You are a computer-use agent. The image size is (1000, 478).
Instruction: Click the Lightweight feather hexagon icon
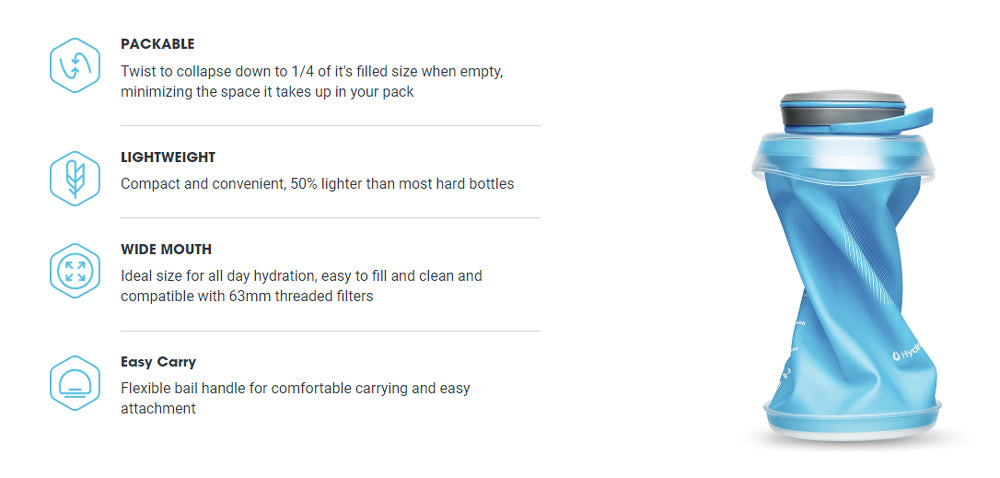coord(75,178)
